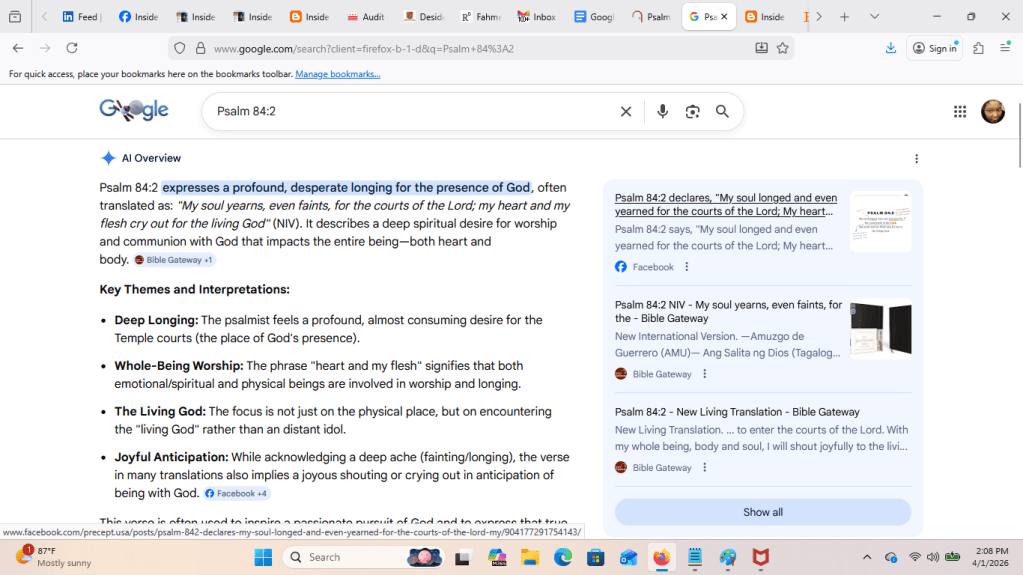Reload the current page
The image size is (1023, 575).
tap(72, 48)
